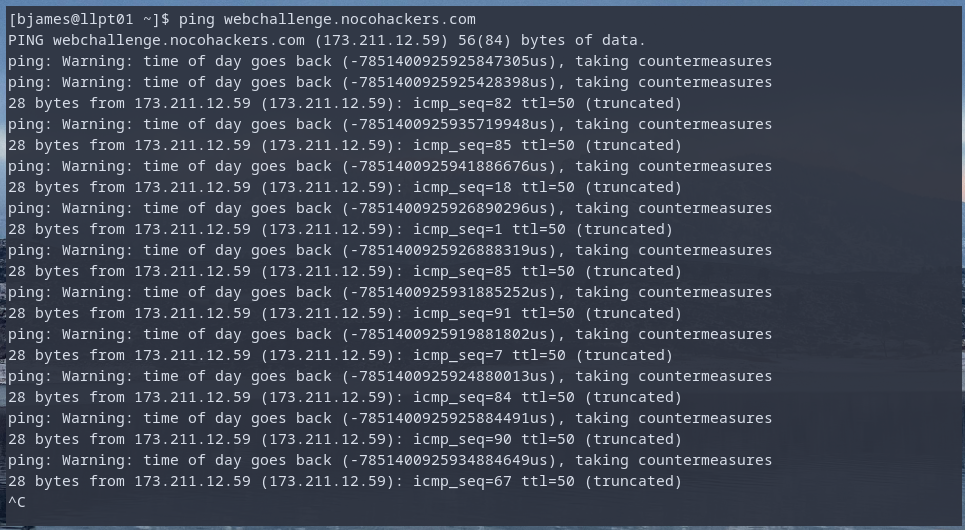965x530 pixels.
Task: Click the warning ending in 428398us
Action: pos(389,82)
